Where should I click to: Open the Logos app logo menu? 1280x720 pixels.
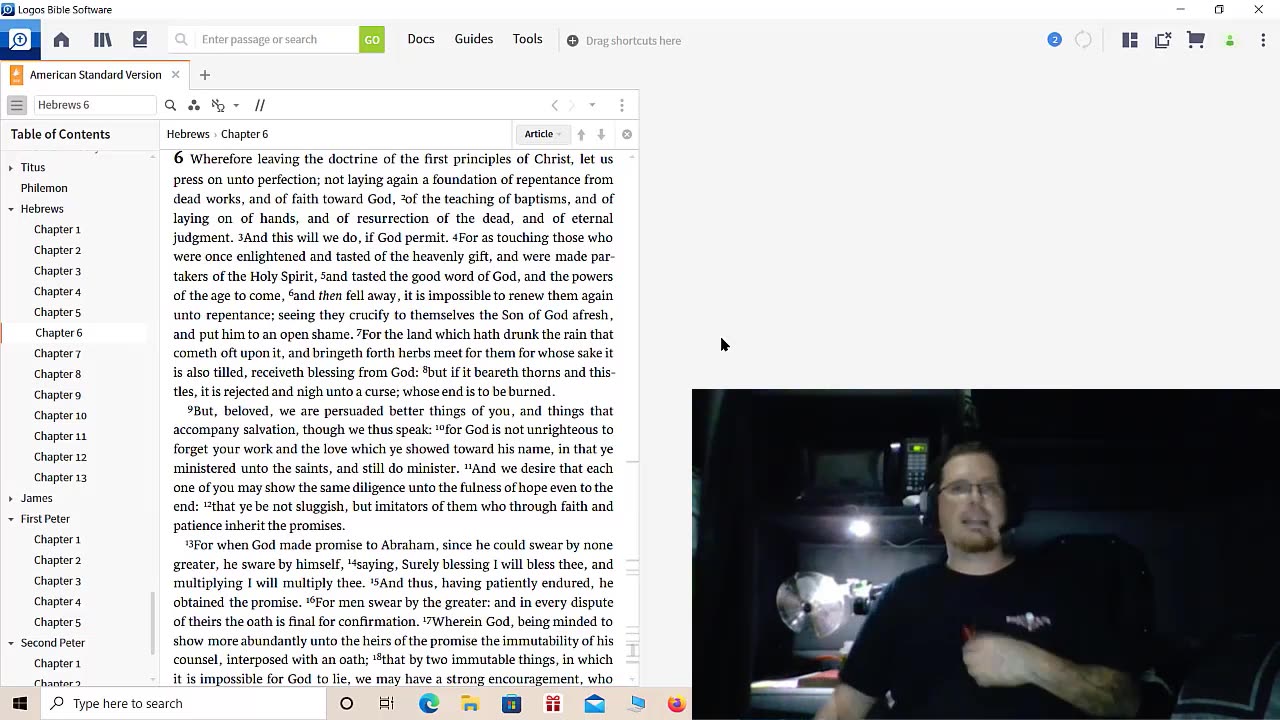[20, 40]
